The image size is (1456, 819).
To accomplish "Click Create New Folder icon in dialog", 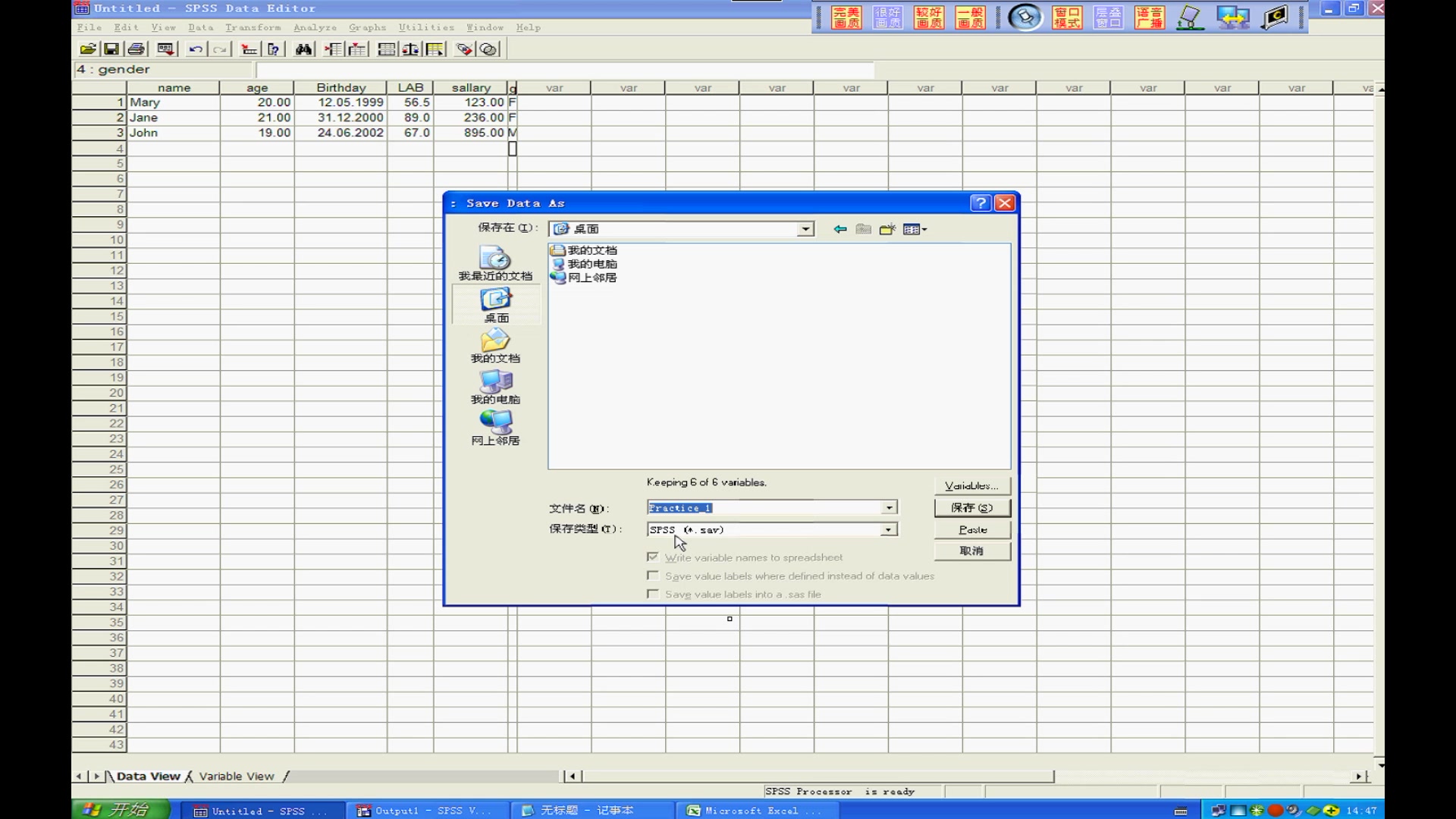I will (887, 229).
